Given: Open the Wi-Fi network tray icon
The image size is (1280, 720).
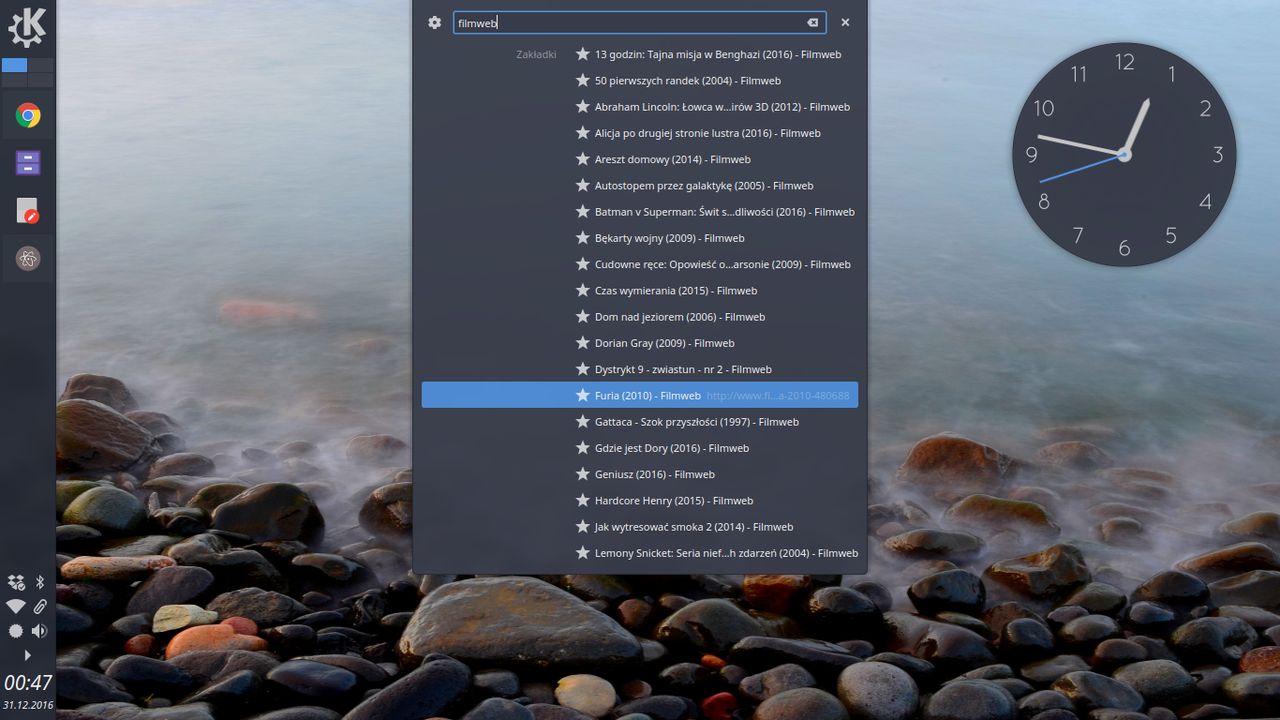Looking at the screenshot, I should tap(15, 606).
